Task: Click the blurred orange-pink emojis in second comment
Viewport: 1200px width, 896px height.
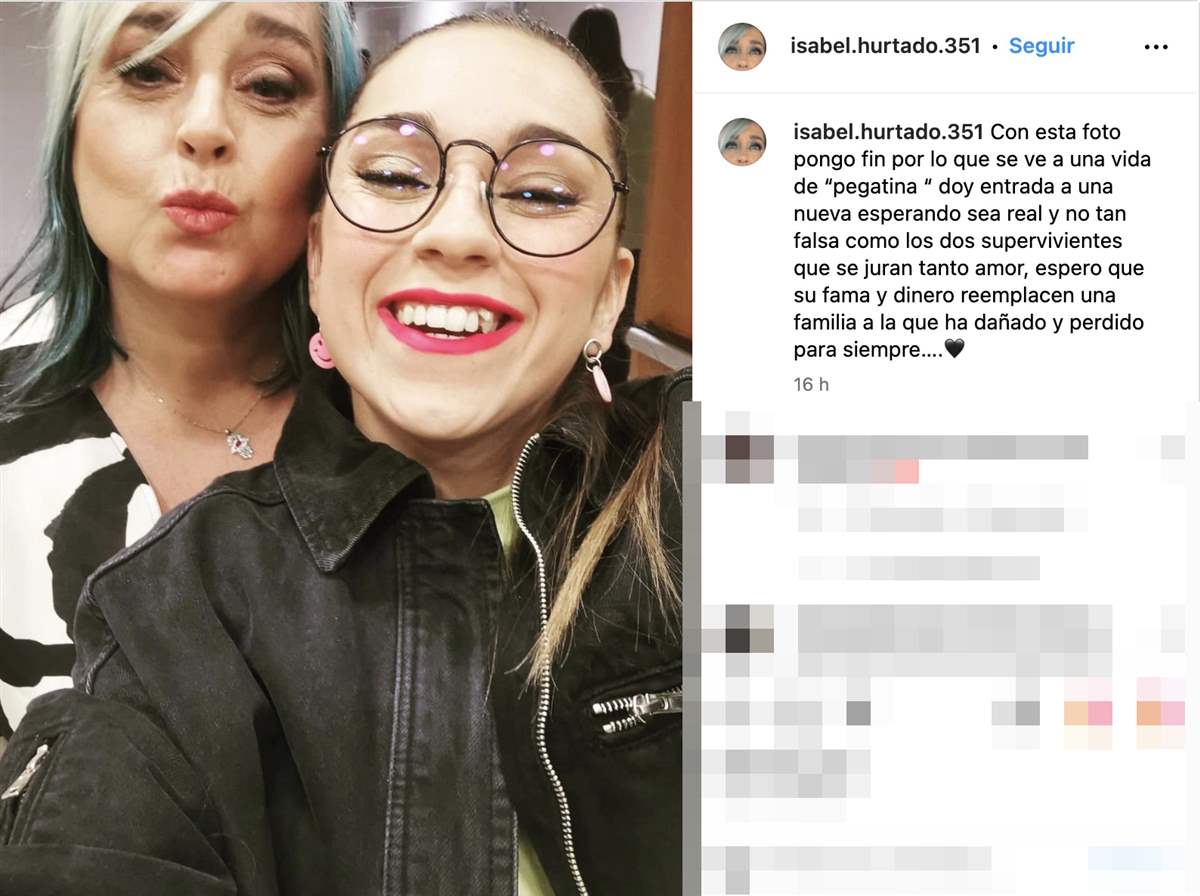Action: (1124, 712)
